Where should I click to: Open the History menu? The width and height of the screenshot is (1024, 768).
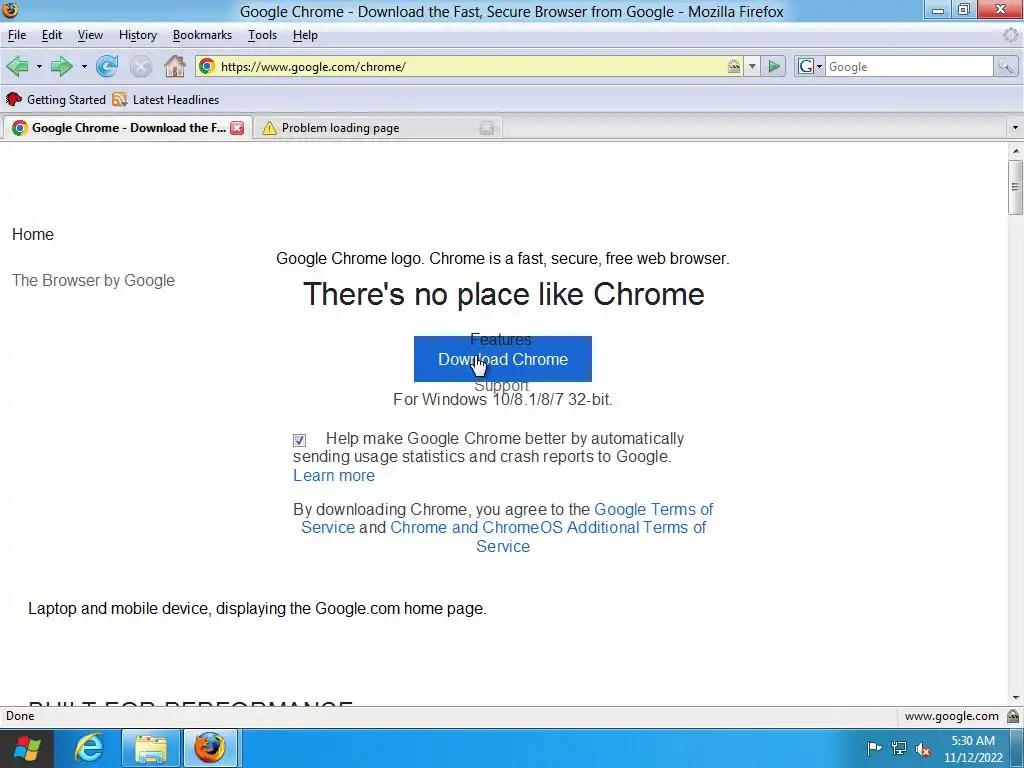point(138,35)
